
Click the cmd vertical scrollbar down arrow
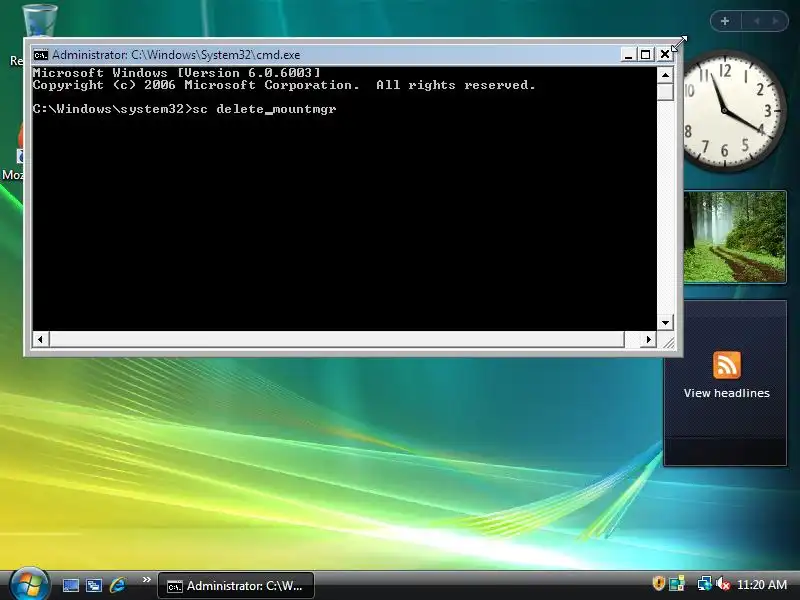pos(665,322)
